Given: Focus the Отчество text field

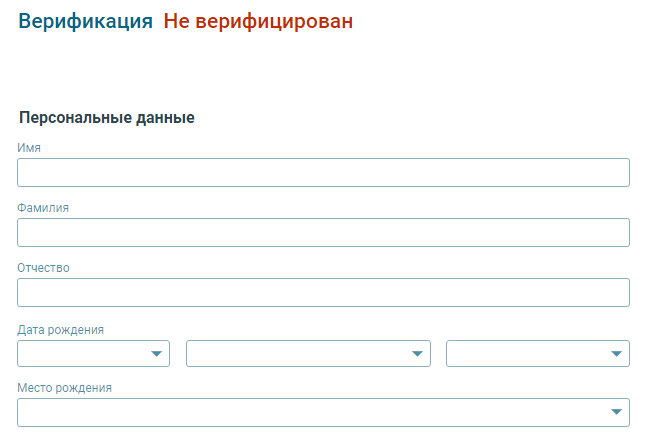Looking at the screenshot, I should coord(323,292).
